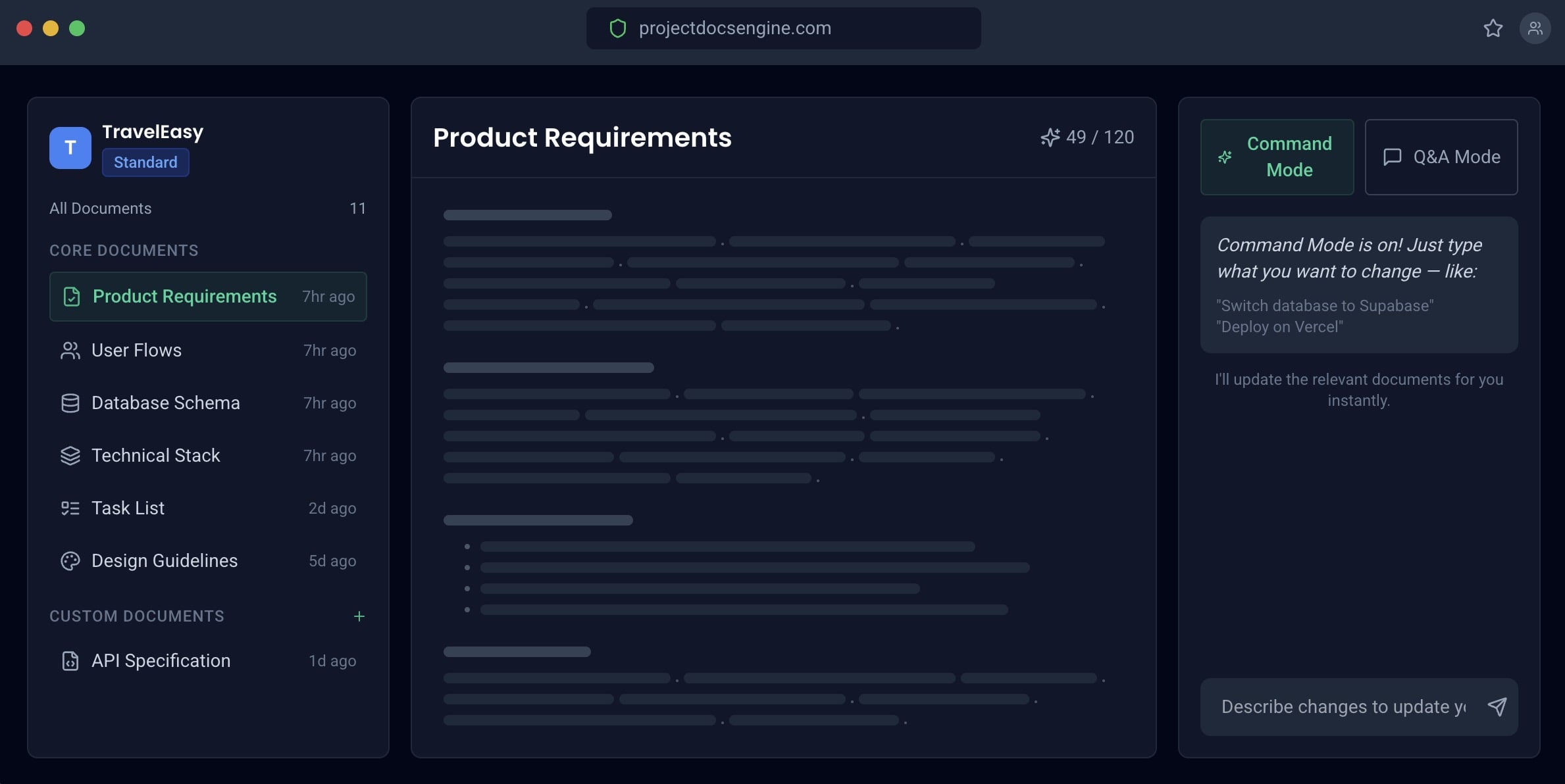1565x784 pixels.
Task: Click the User Flows people icon
Action: pyautogui.click(x=70, y=350)
